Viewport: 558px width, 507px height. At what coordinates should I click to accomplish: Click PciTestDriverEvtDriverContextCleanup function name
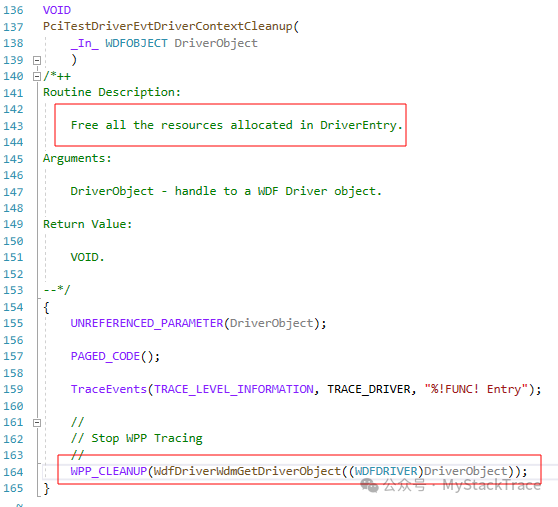click(168, 26)
